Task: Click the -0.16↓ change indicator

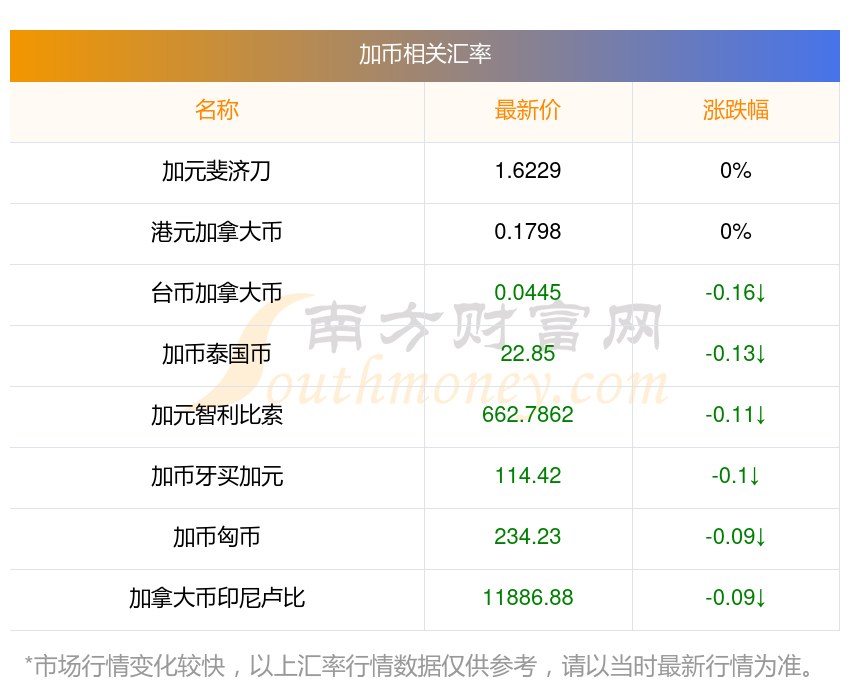Action: point(736,293)
